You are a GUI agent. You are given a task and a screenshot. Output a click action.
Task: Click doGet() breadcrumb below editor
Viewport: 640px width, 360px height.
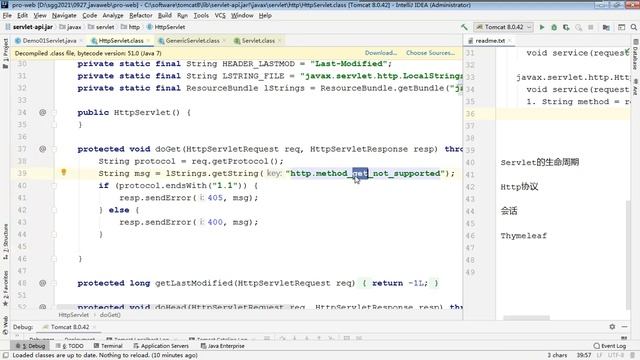tap(110, 315)
